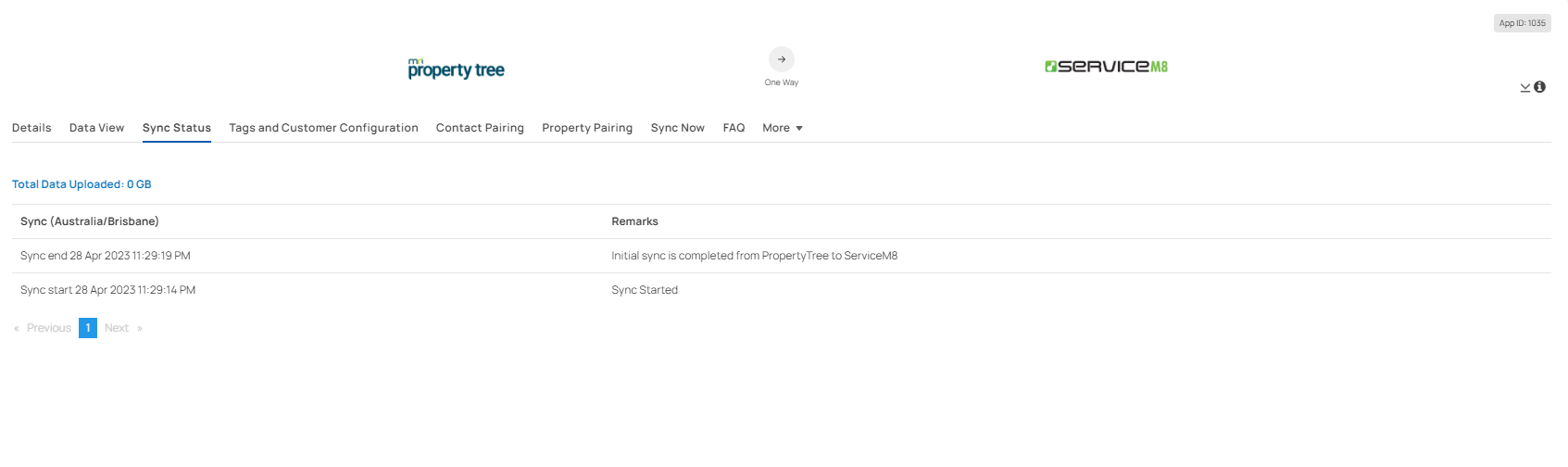Click the info circle icon
The width and height of the screenshot is (1568, 467).
(x=1539, y=87)
